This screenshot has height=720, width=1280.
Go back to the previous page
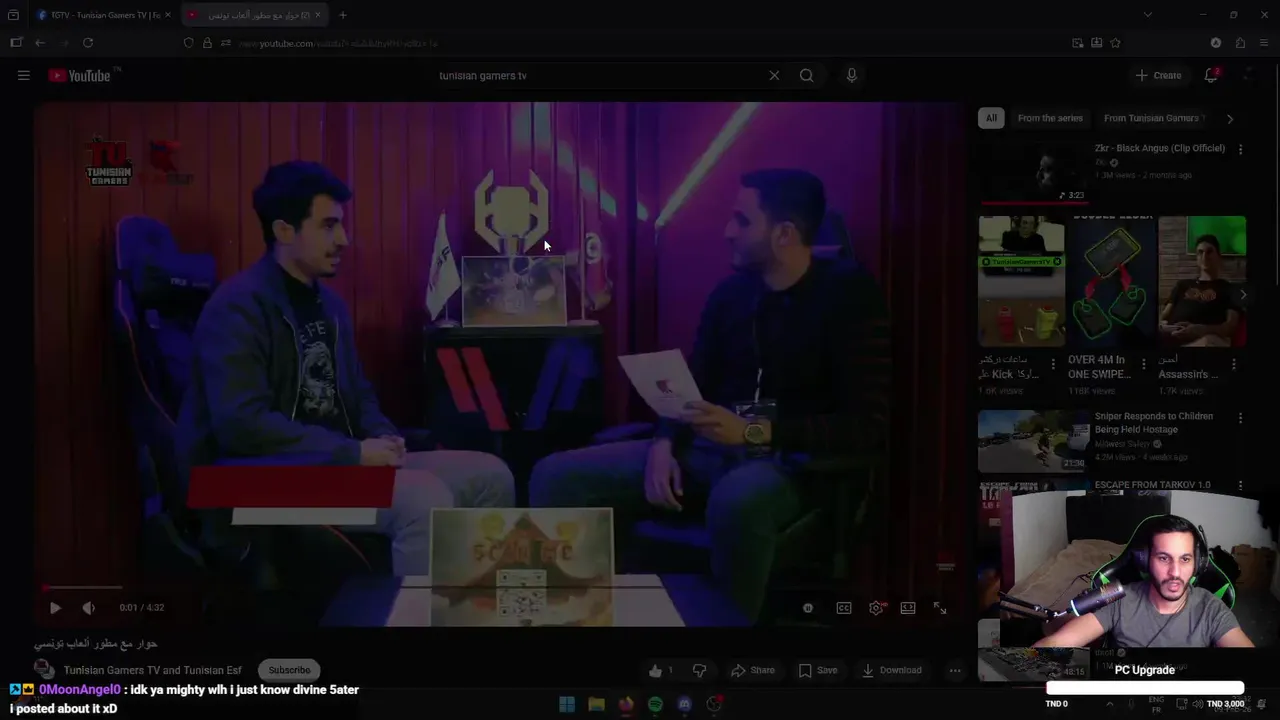[40, 43]
